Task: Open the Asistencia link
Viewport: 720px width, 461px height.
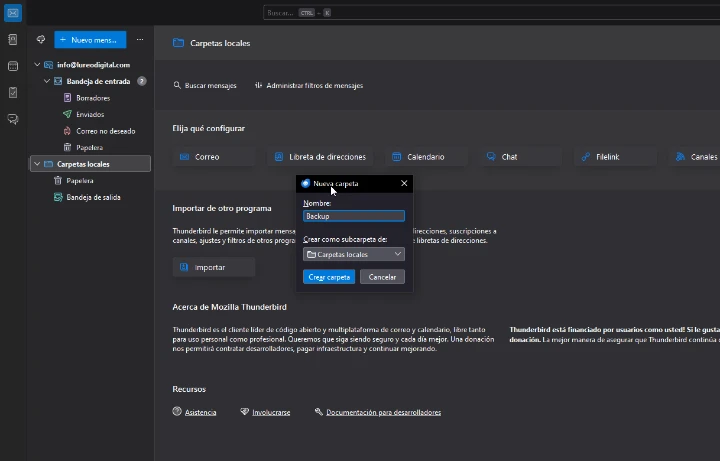Action: click(200, 412)
